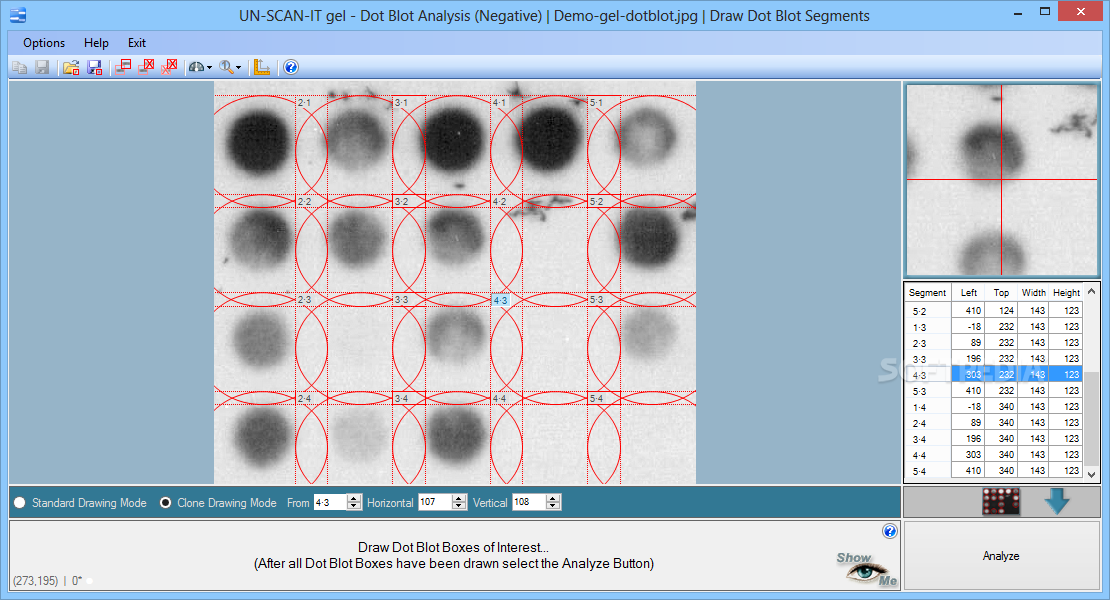This screenshot has width=1110, height=600.
Task: Open the zoom dropdown arrow
Action: point(239,68)
